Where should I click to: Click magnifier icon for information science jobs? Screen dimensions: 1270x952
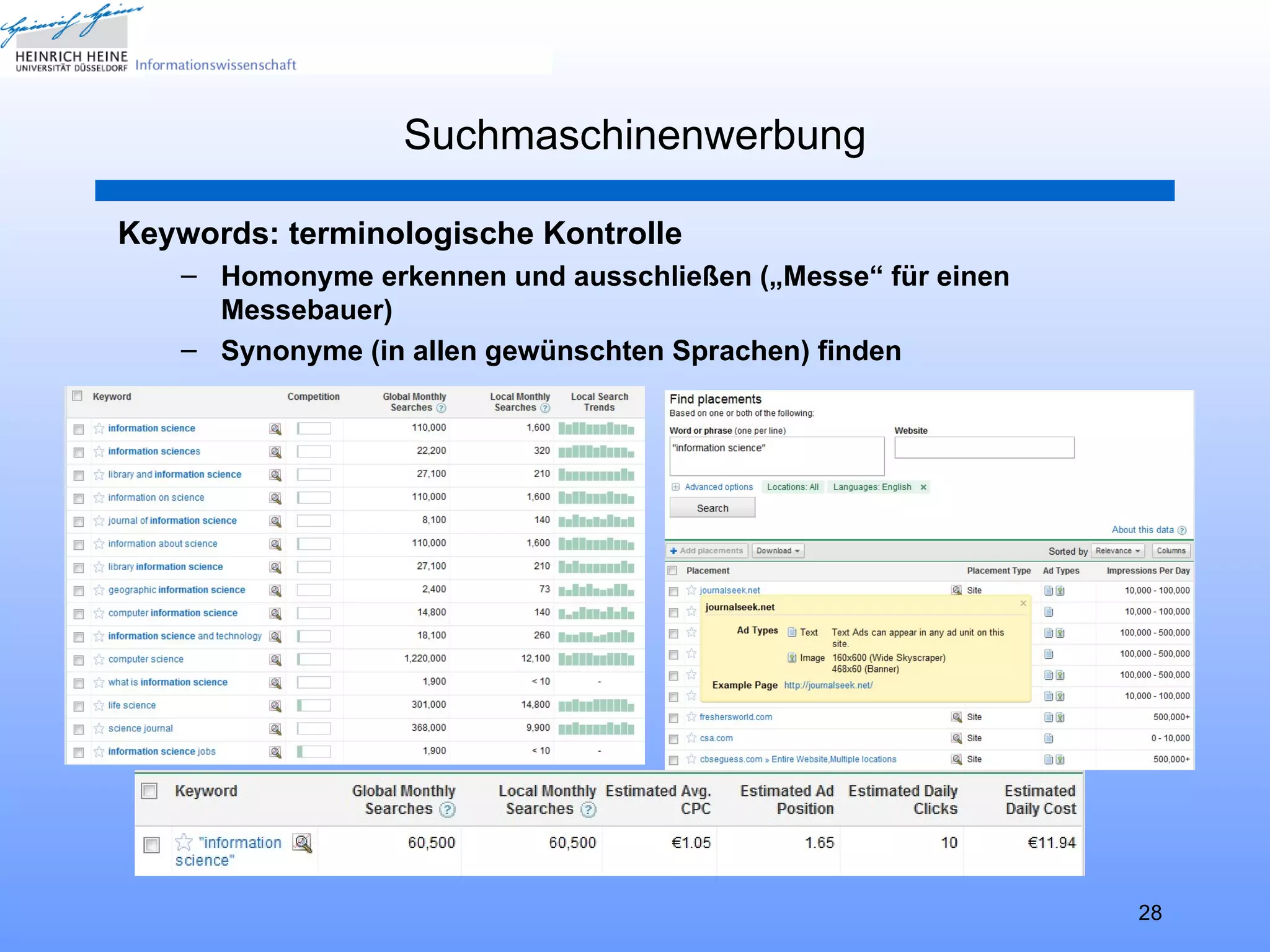[x=275, y=752]
